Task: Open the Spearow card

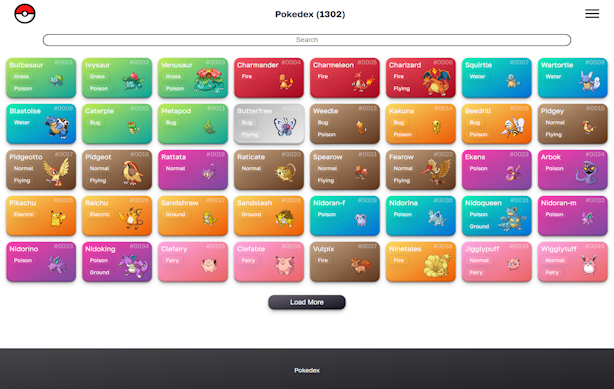Action: (345, 170)
